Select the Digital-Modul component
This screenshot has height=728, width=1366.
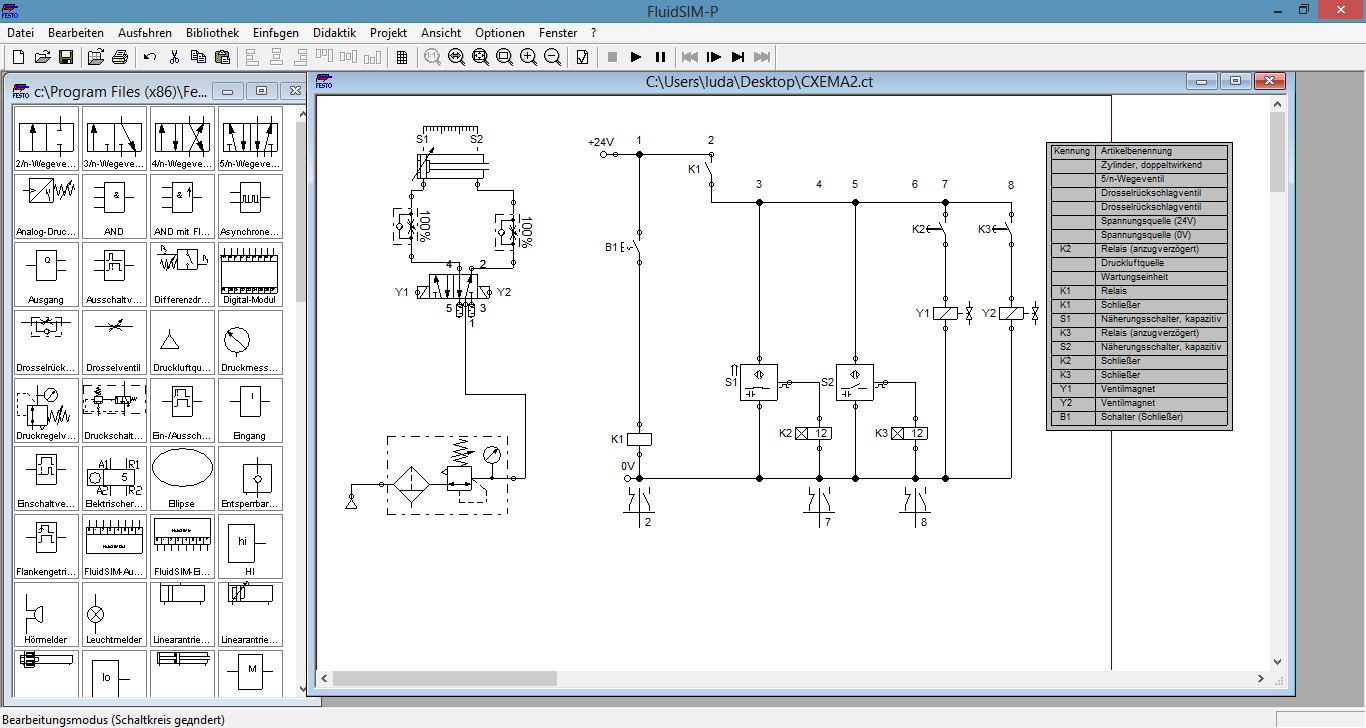pyautogui.click(x=250, y=274)
